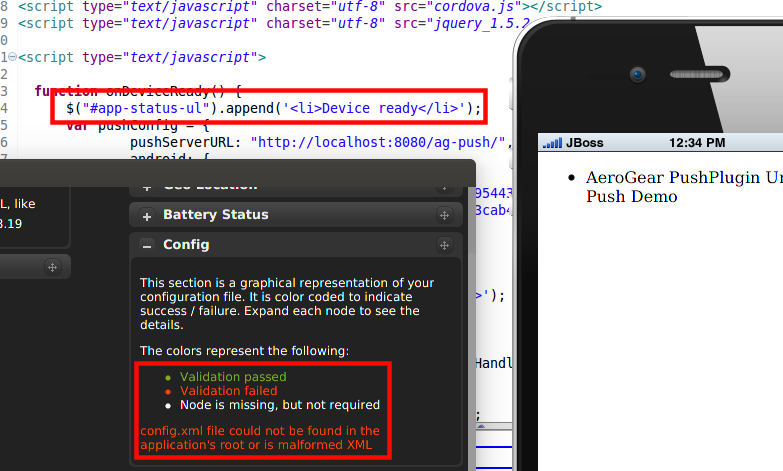Click the green Validation passed bullet
Screen dimensions: 783x471
166,378
